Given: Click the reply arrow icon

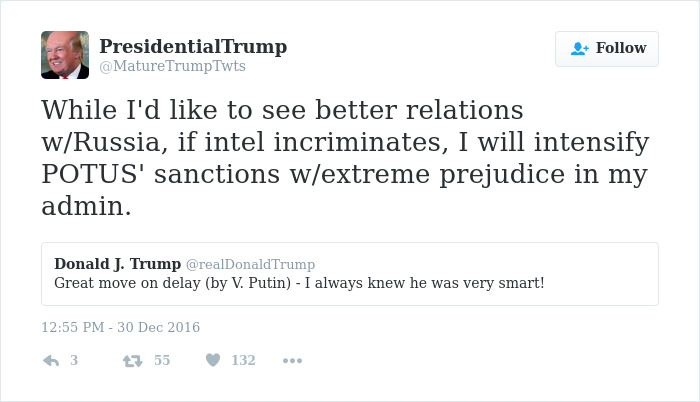Looking at the screenshot, I should click(51, 360).
